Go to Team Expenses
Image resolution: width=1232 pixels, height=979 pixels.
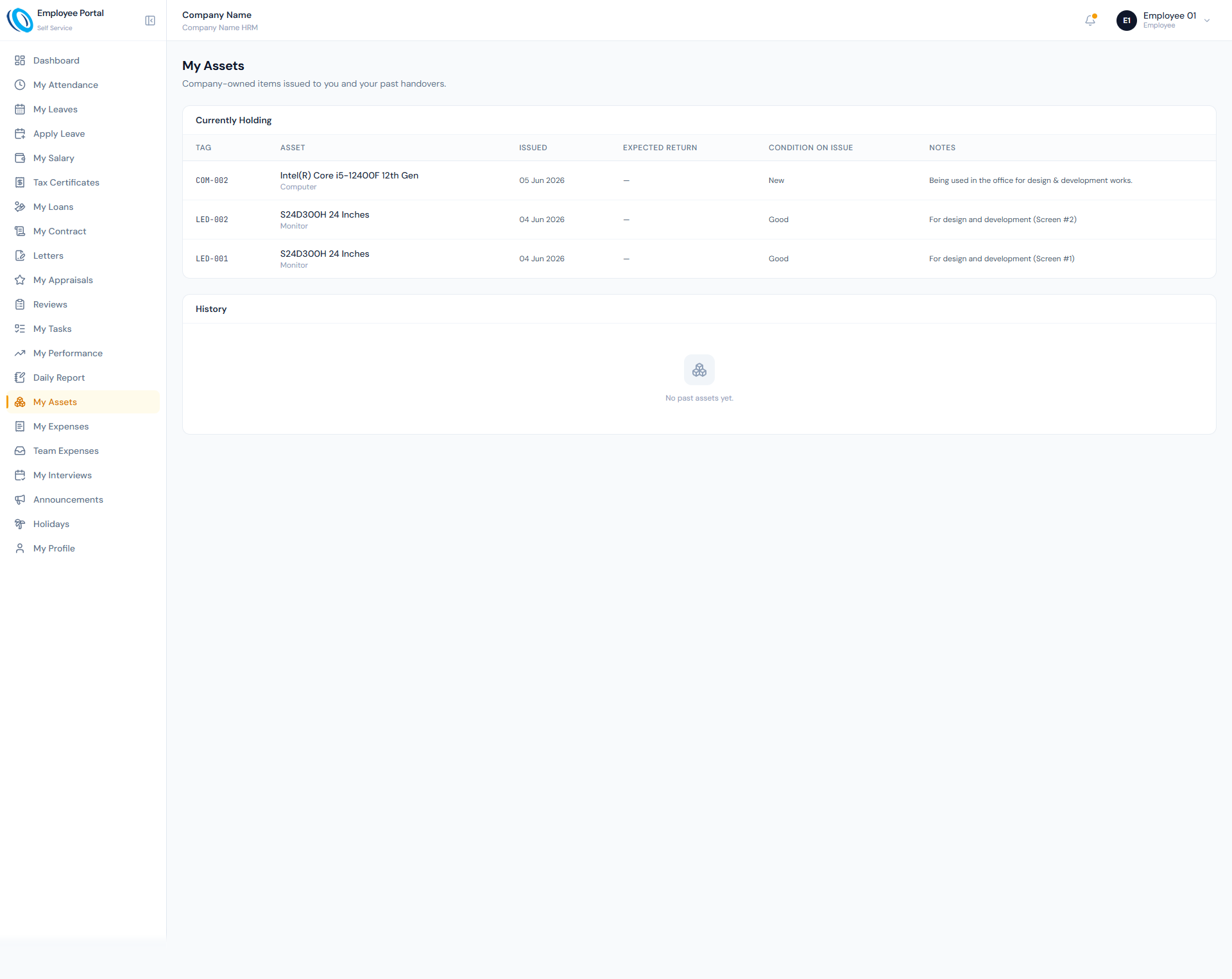pyautogui.click(x=83, y=451)
